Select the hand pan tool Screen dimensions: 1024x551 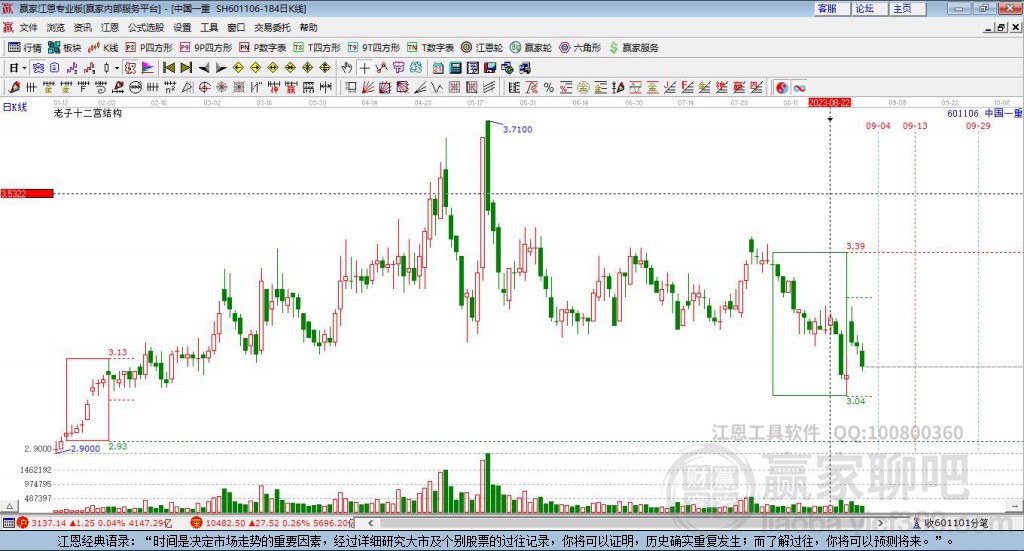pos(346,68)
